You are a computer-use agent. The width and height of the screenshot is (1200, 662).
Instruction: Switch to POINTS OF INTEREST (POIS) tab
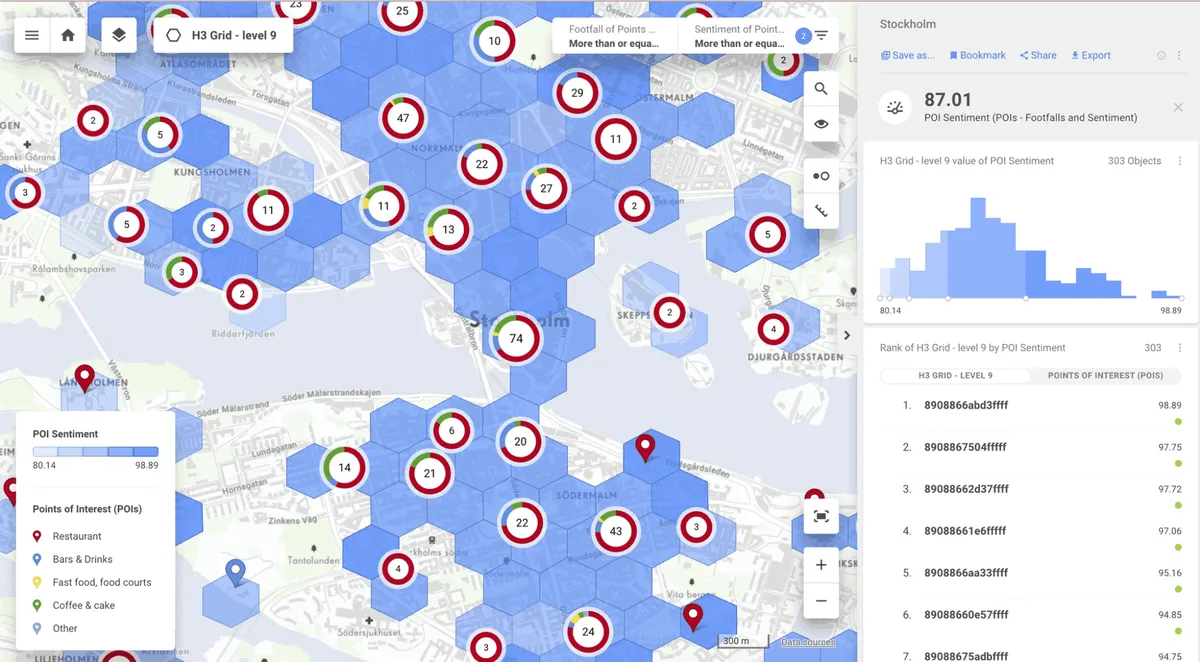pos(1105,376)
